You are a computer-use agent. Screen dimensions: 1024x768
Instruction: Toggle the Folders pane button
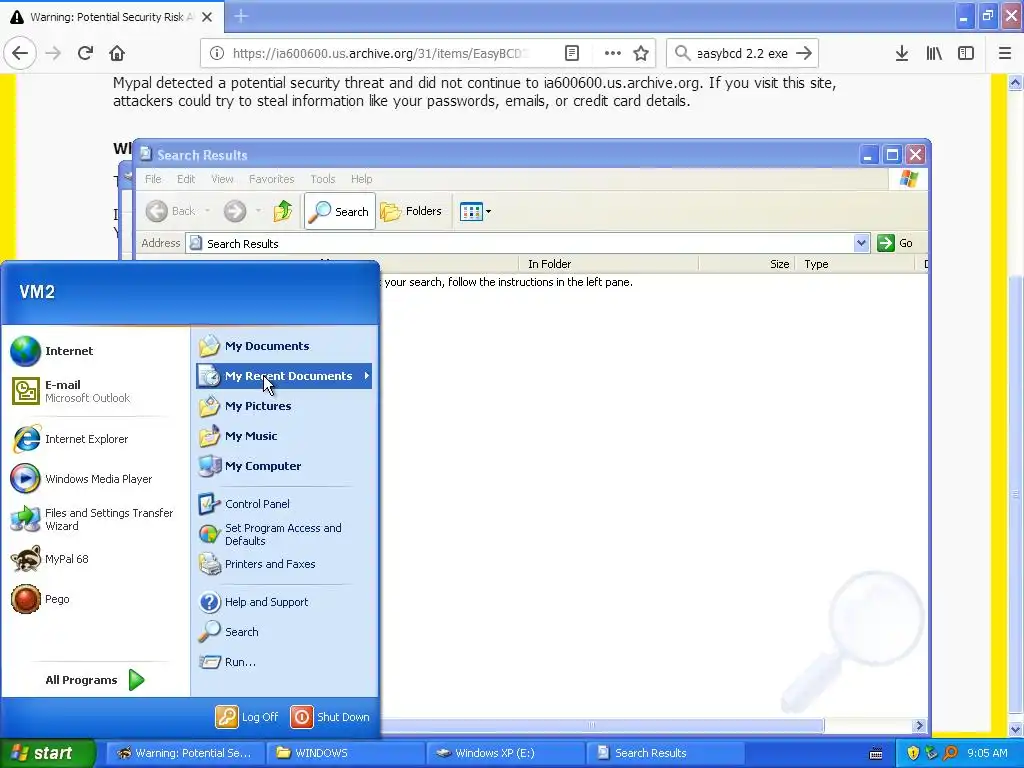pos(412,211)
